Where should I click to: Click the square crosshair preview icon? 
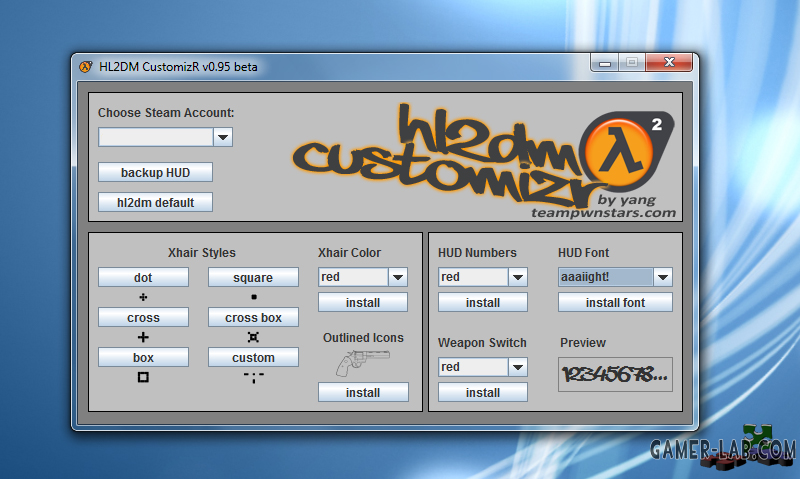pyautogui.click(x=254, y=297)
